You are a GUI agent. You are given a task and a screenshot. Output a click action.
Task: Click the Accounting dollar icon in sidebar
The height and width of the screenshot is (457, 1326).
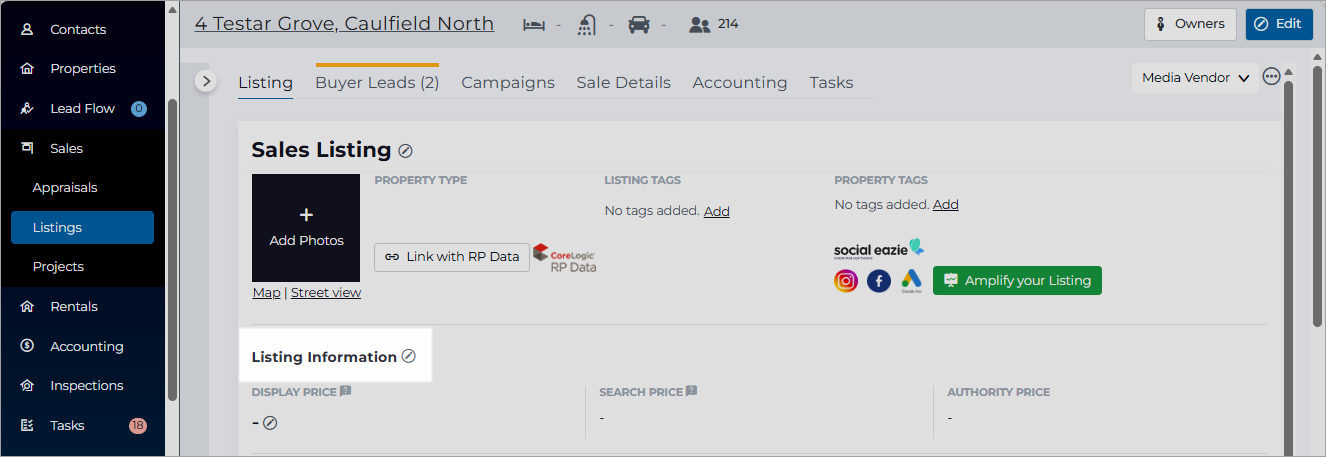[x=28, y=346]
